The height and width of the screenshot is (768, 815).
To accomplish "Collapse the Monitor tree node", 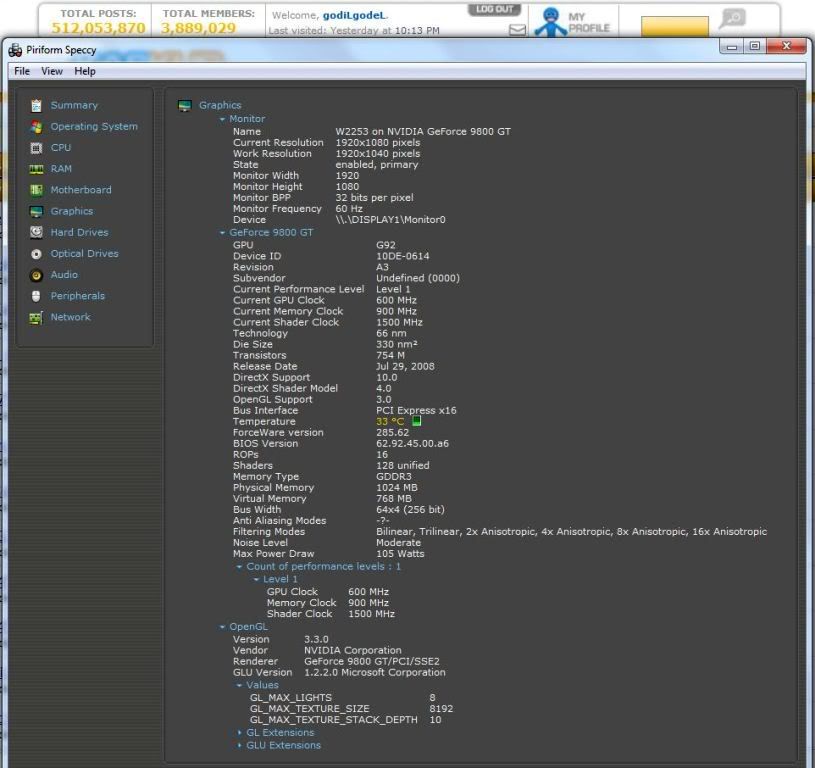I will tap(222, 120).
